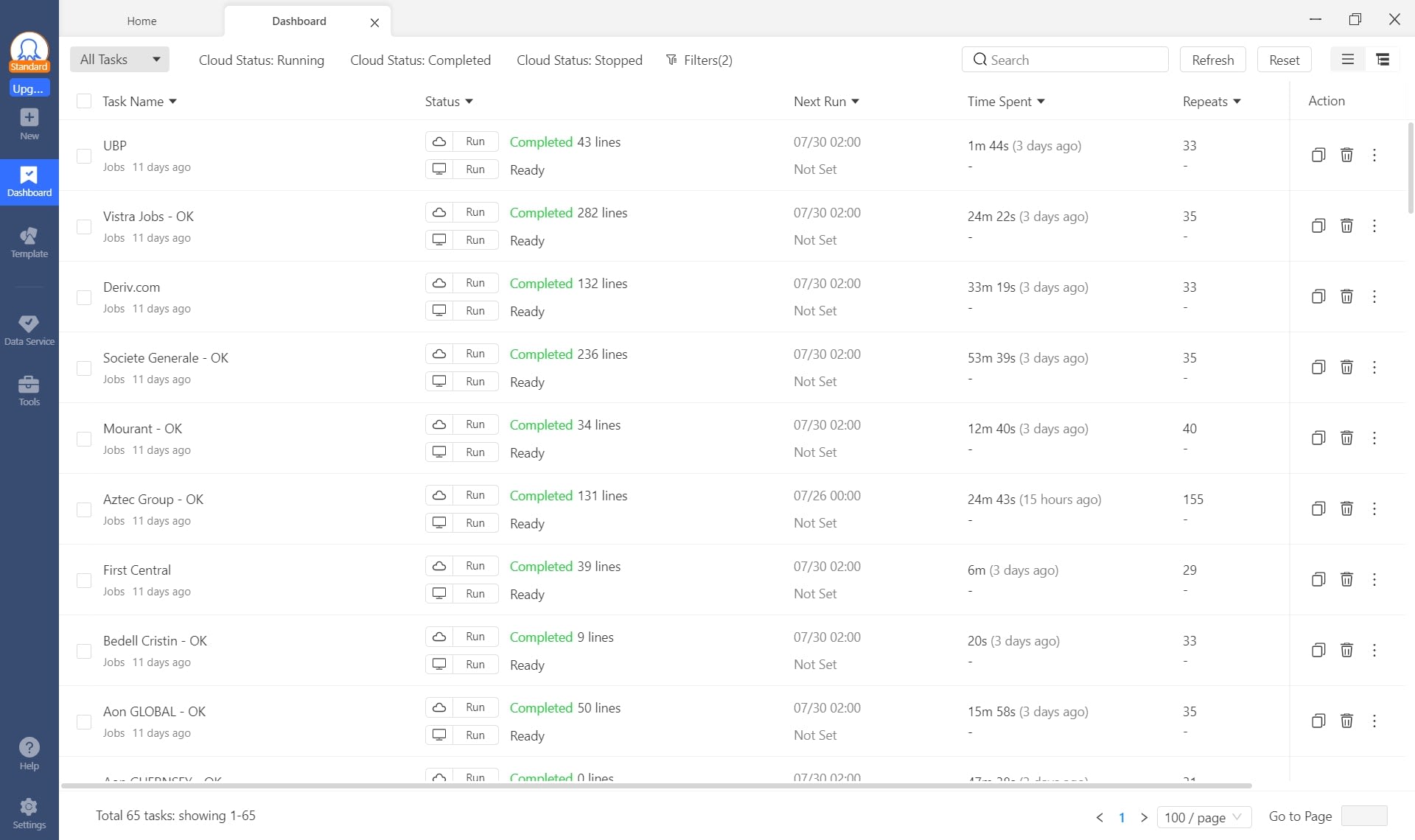
Task: Go to next page arrow
Action: (x=1144, y=817)
